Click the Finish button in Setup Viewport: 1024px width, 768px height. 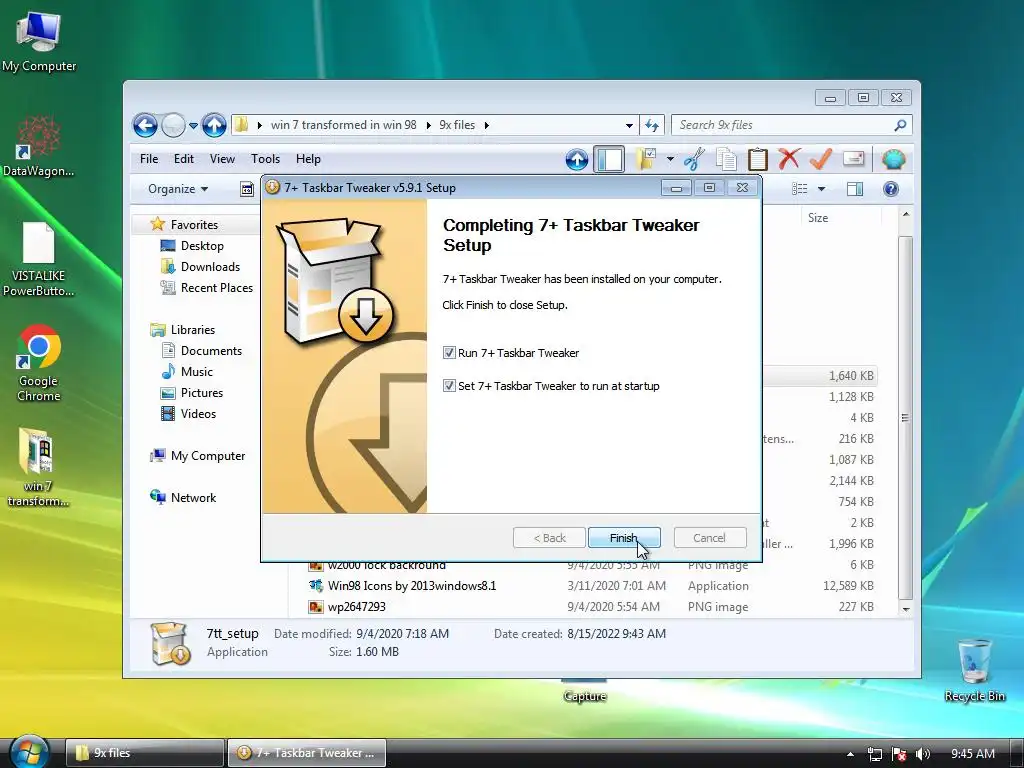tap(624, 537)
